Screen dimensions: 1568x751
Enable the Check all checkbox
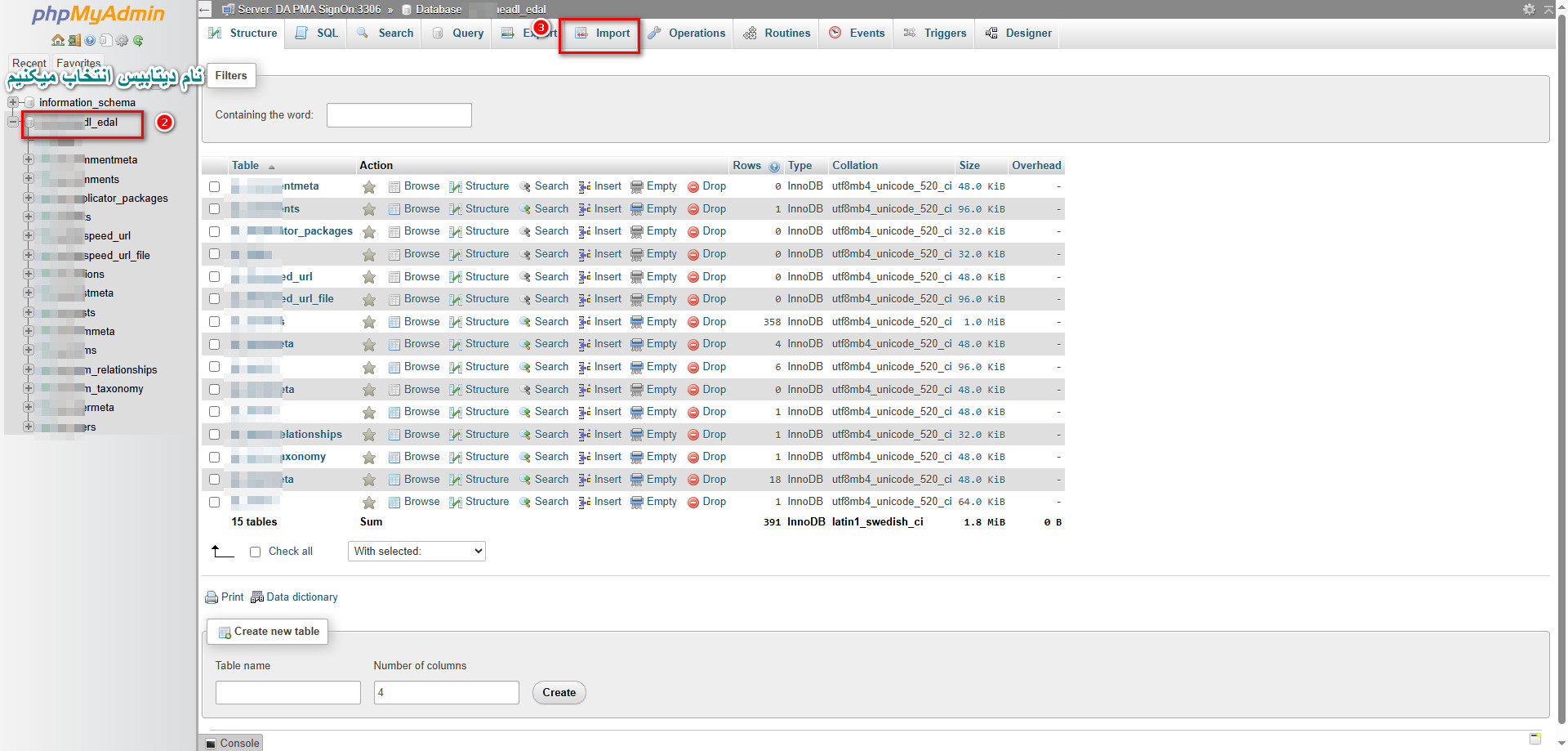pyautogui.click(x=255, y=552)
